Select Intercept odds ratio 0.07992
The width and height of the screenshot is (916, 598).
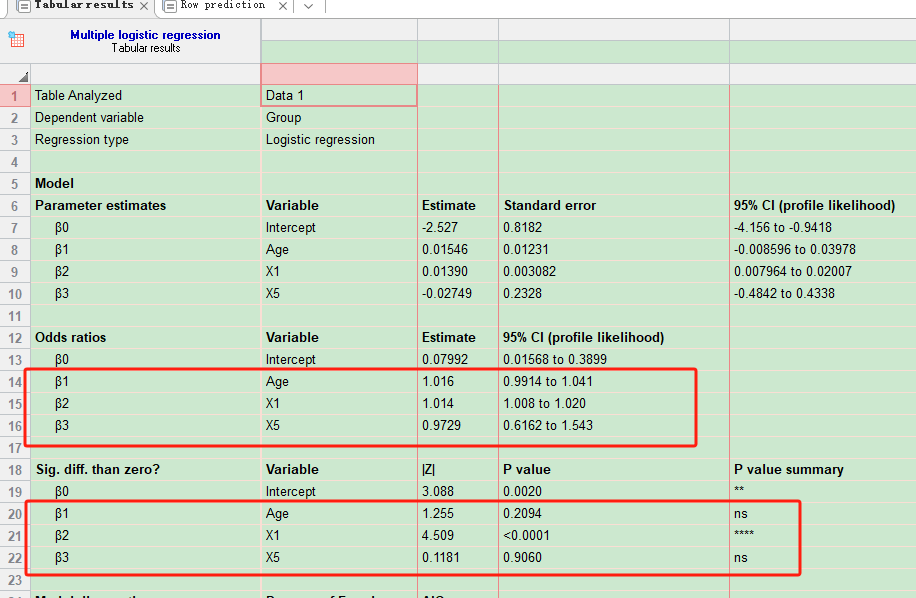(458, 360)
